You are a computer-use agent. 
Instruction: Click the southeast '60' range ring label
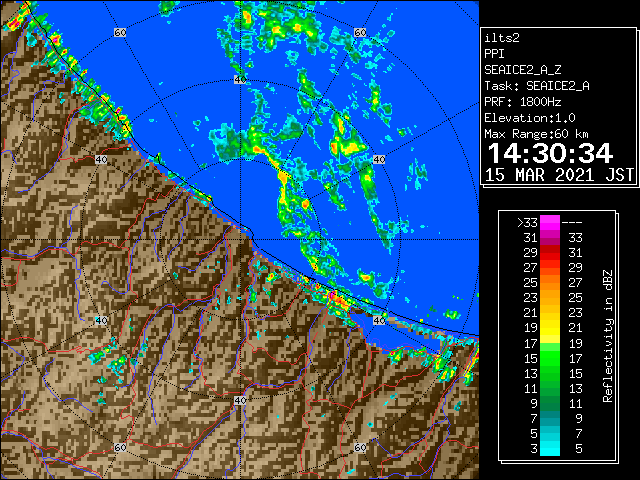click(360, 447)
